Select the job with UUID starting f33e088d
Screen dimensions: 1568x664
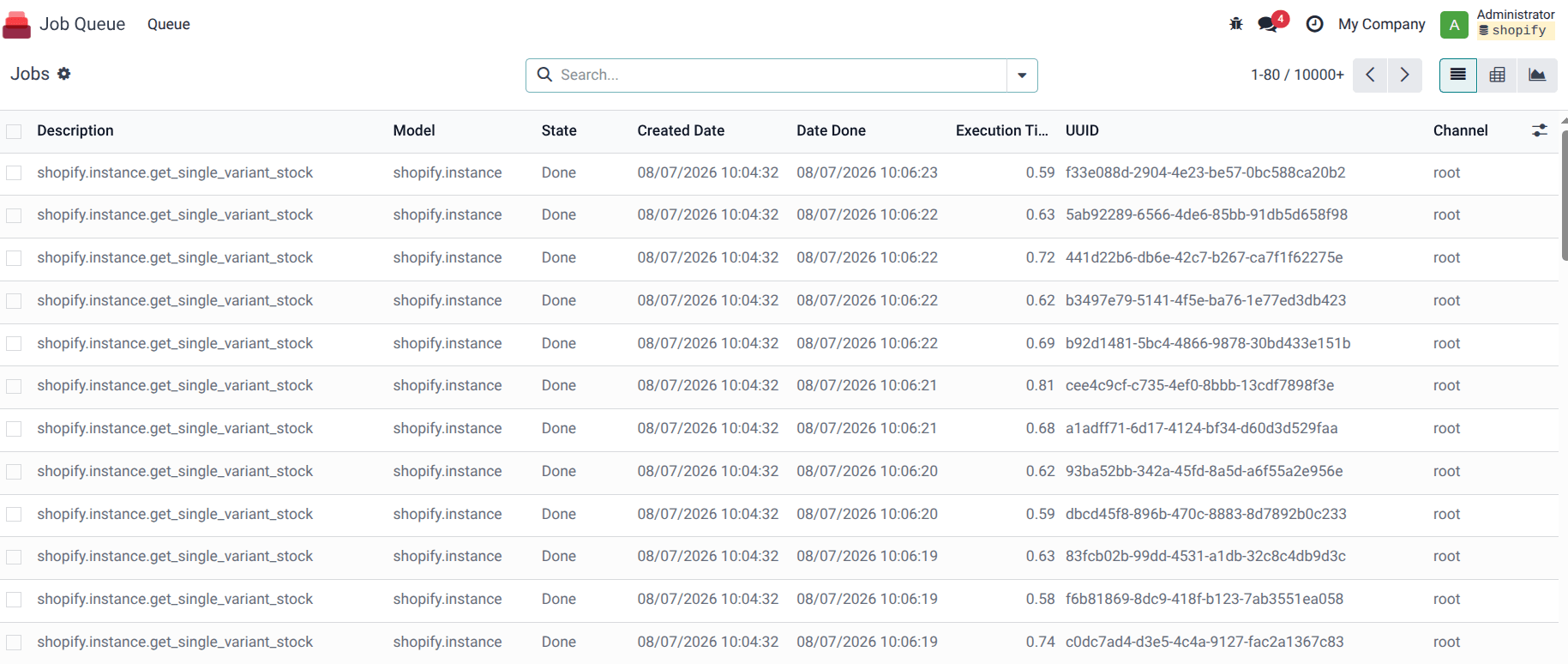pos(14,173)
